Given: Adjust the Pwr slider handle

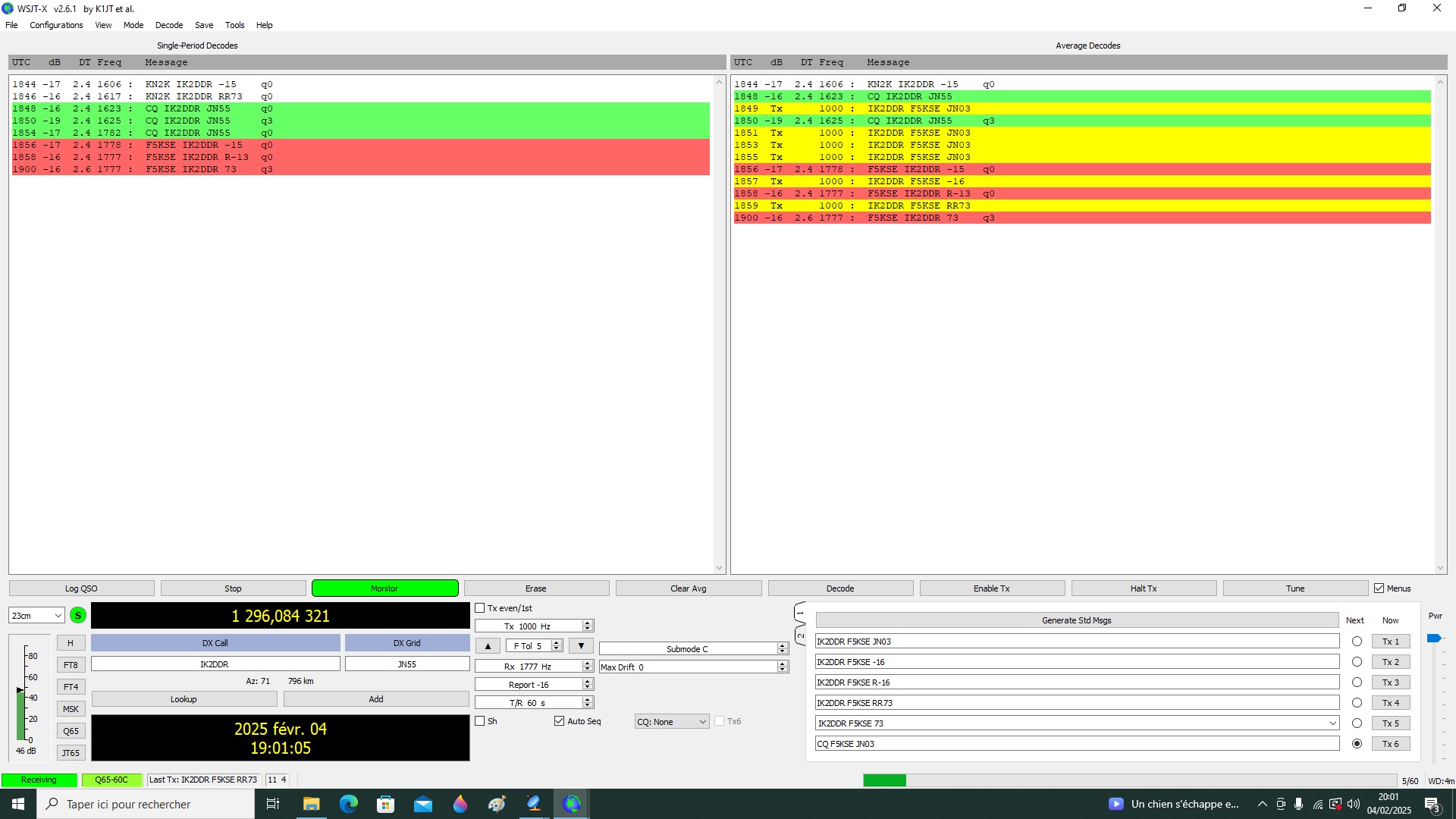Looking at the screenshot, I should pos(1433,639).
